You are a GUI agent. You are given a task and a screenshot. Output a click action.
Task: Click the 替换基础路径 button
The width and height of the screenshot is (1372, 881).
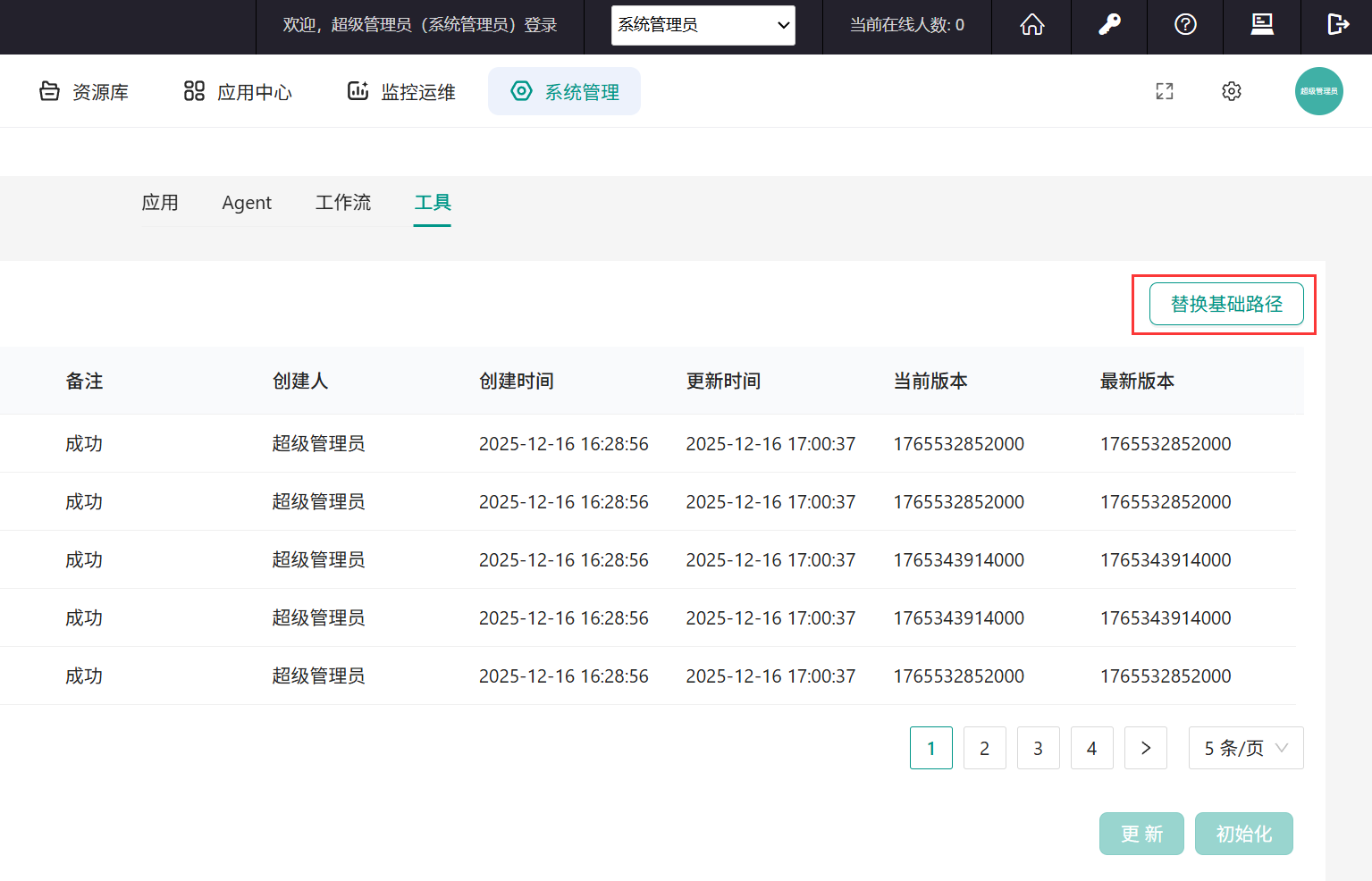[x=1225, y=304]
